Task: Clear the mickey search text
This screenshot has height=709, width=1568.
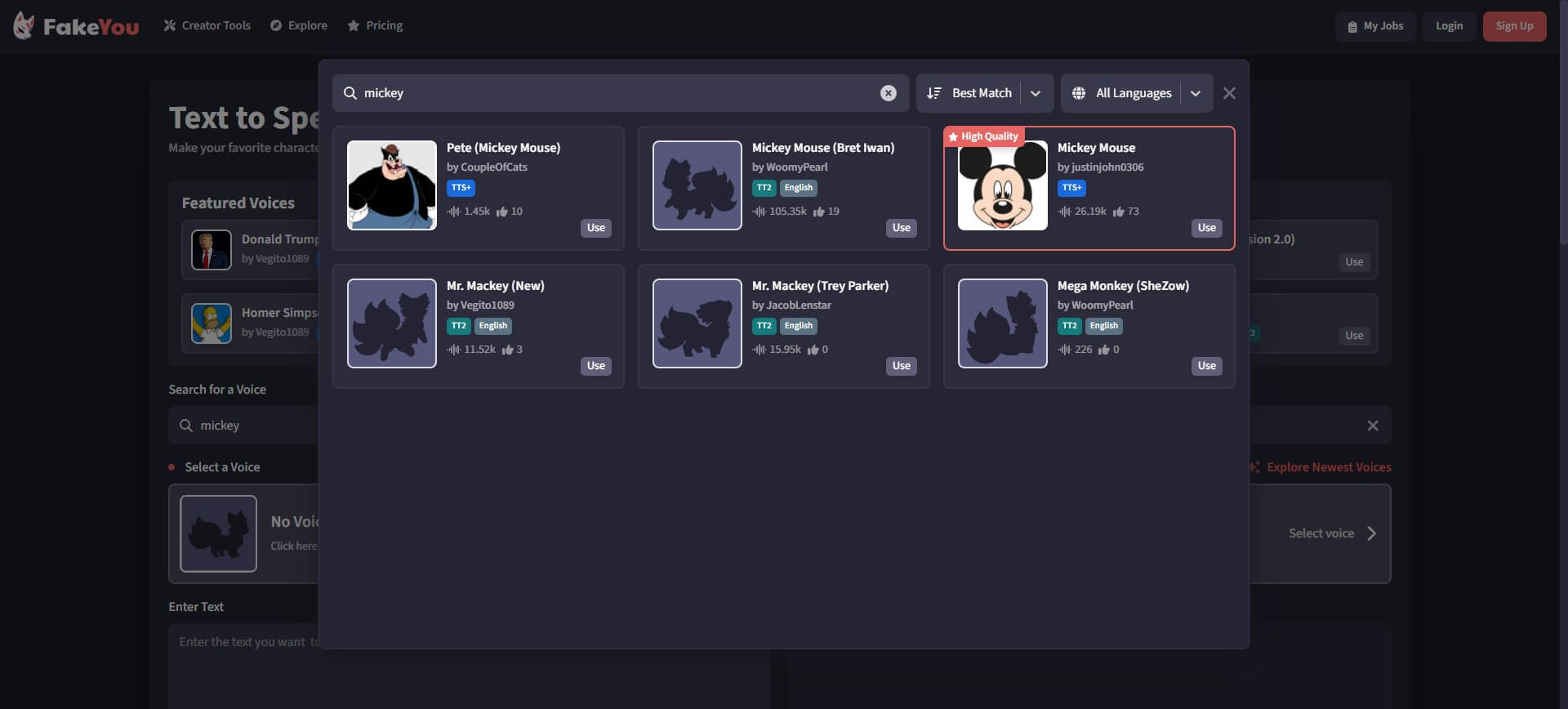Action: pos(889,93)
